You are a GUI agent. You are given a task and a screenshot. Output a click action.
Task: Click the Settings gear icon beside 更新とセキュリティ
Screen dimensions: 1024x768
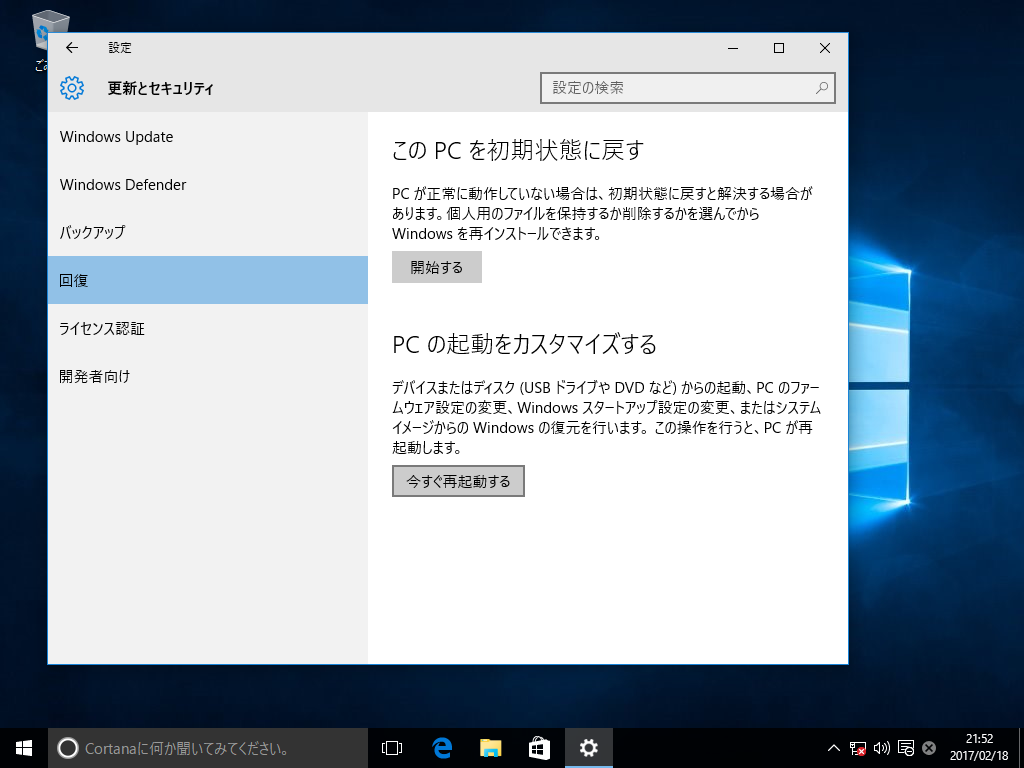click(72, 88)
